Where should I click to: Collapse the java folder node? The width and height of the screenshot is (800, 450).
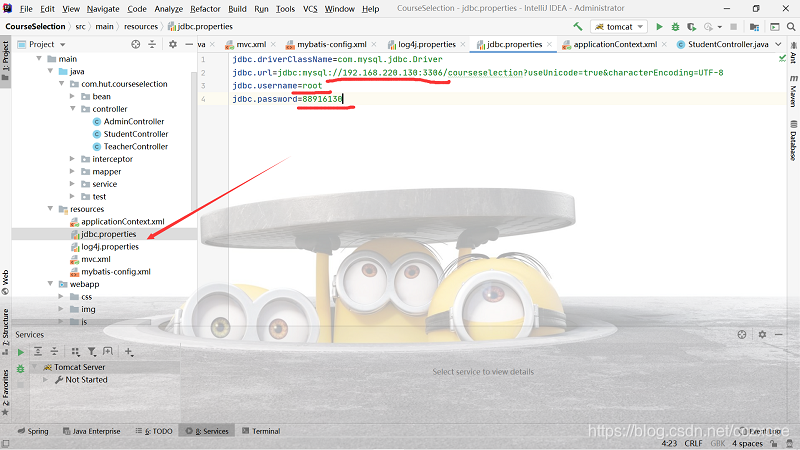coord(50,71)
